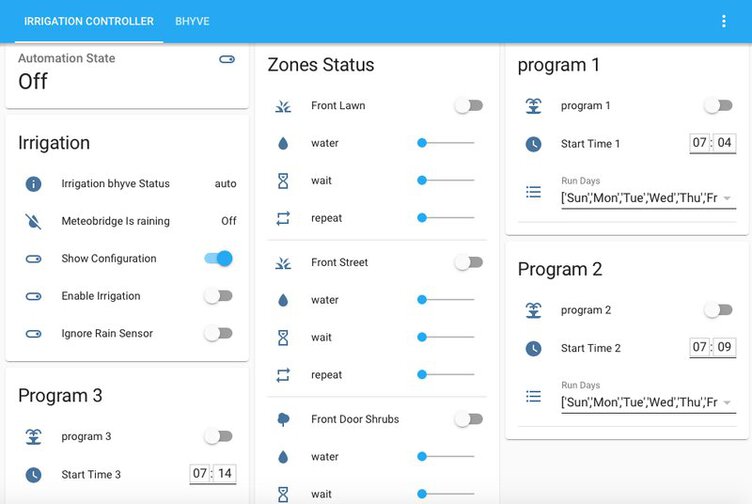
Task: Turn on the Front Lawn zone switch
Action: coord(469,106)
